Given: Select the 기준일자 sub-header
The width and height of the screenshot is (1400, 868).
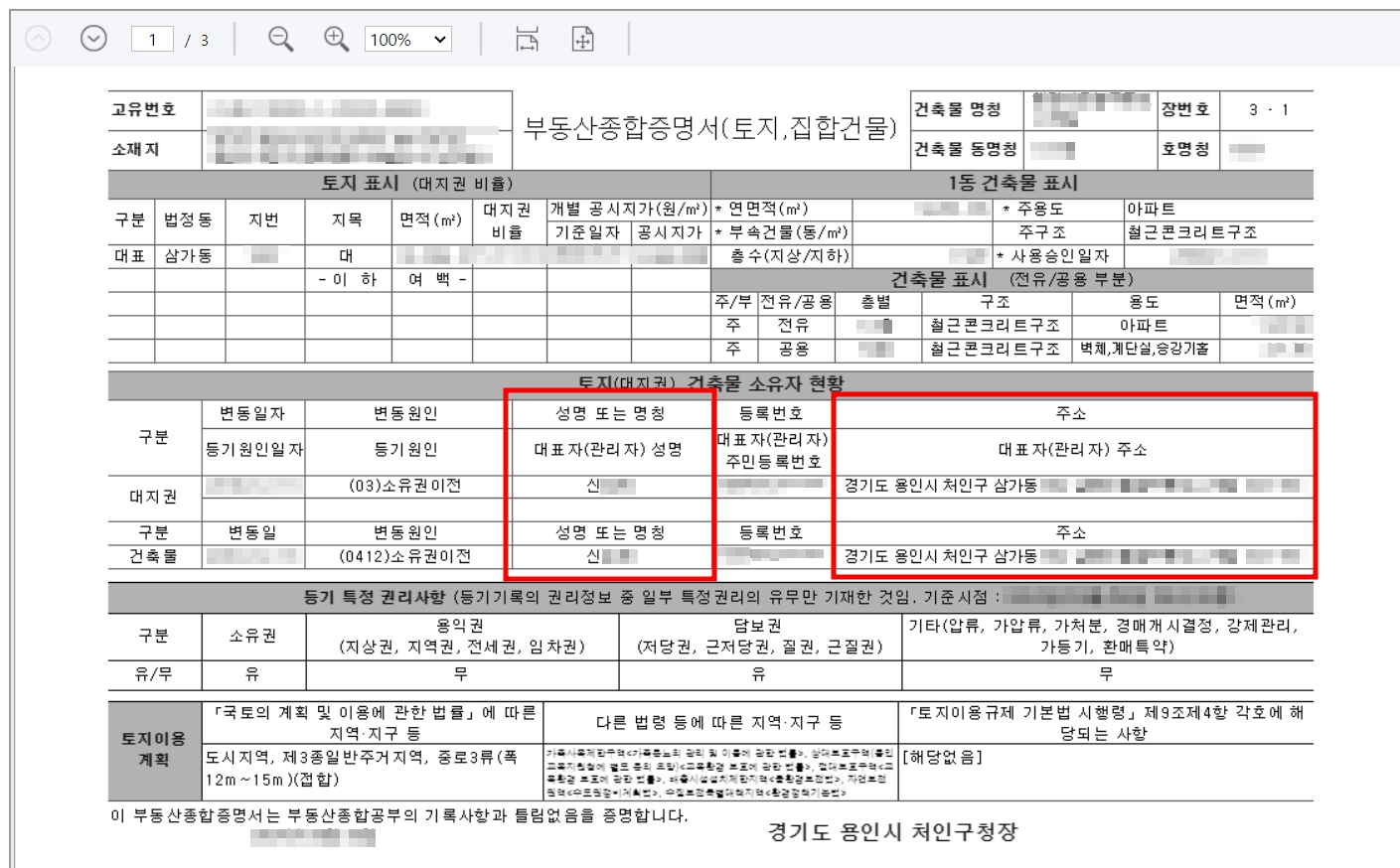Looking at the screenshot, I should (587, 232).
